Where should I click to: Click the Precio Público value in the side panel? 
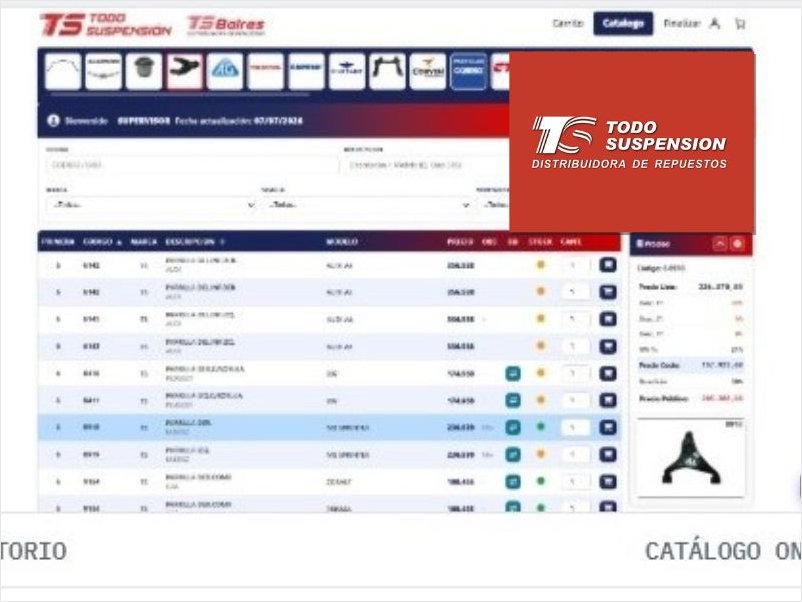pos(722,398)
